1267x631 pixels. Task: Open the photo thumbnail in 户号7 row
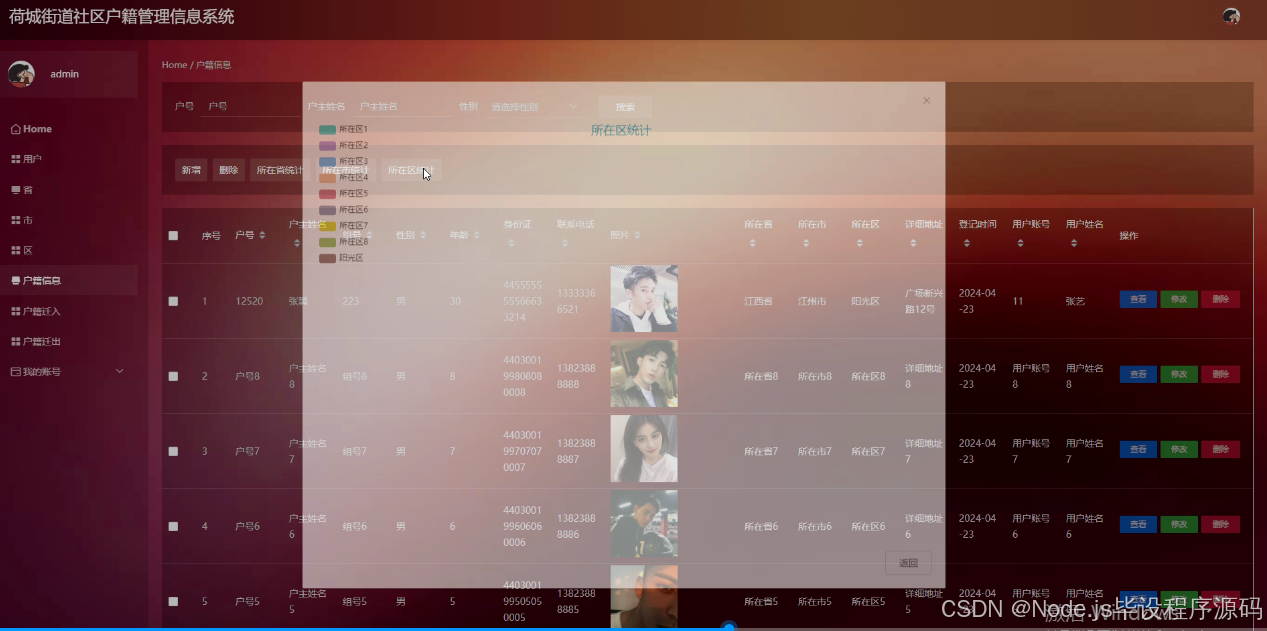(x=644, y=449)
